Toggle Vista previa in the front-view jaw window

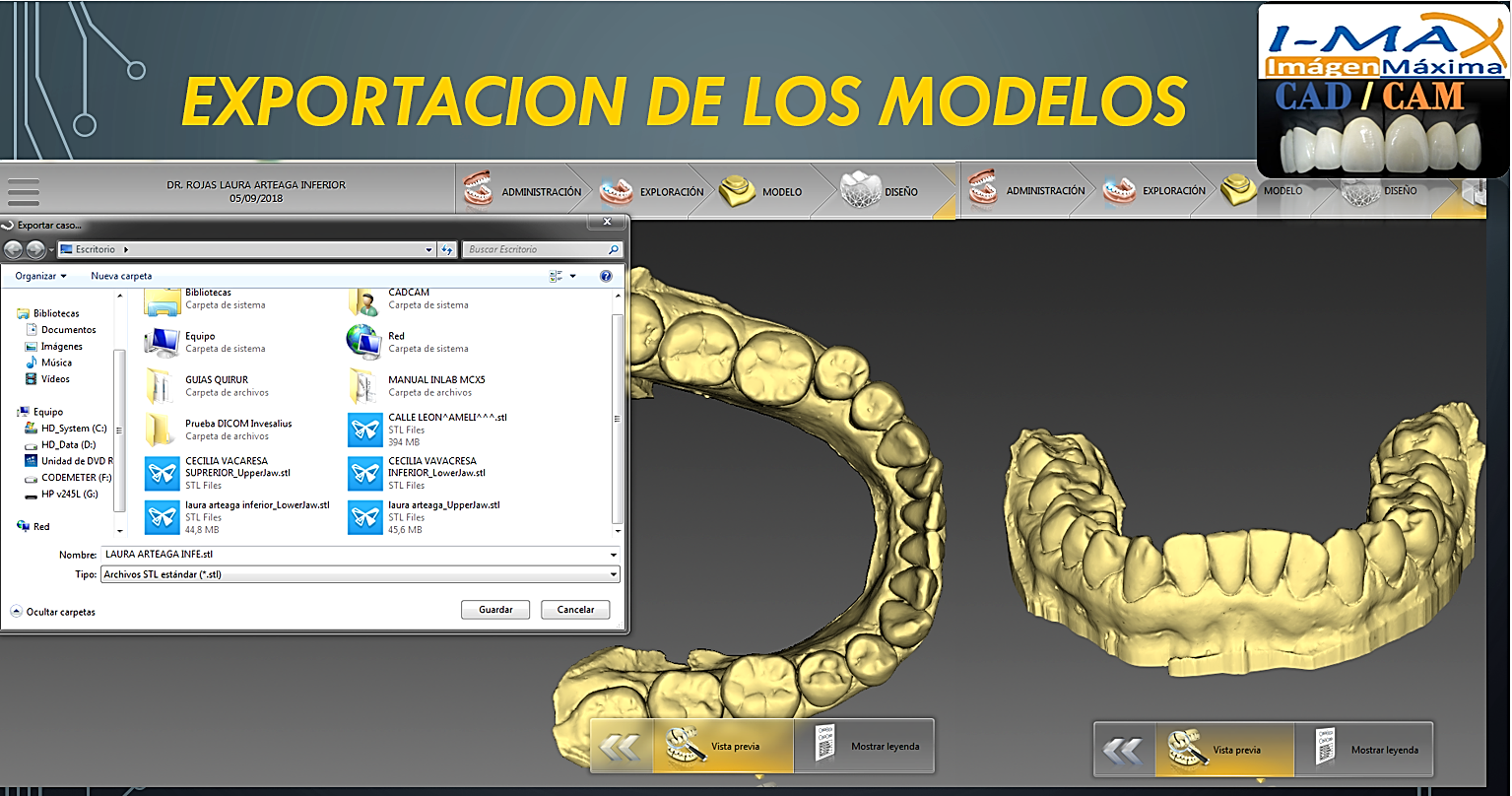pos(1223,750)
